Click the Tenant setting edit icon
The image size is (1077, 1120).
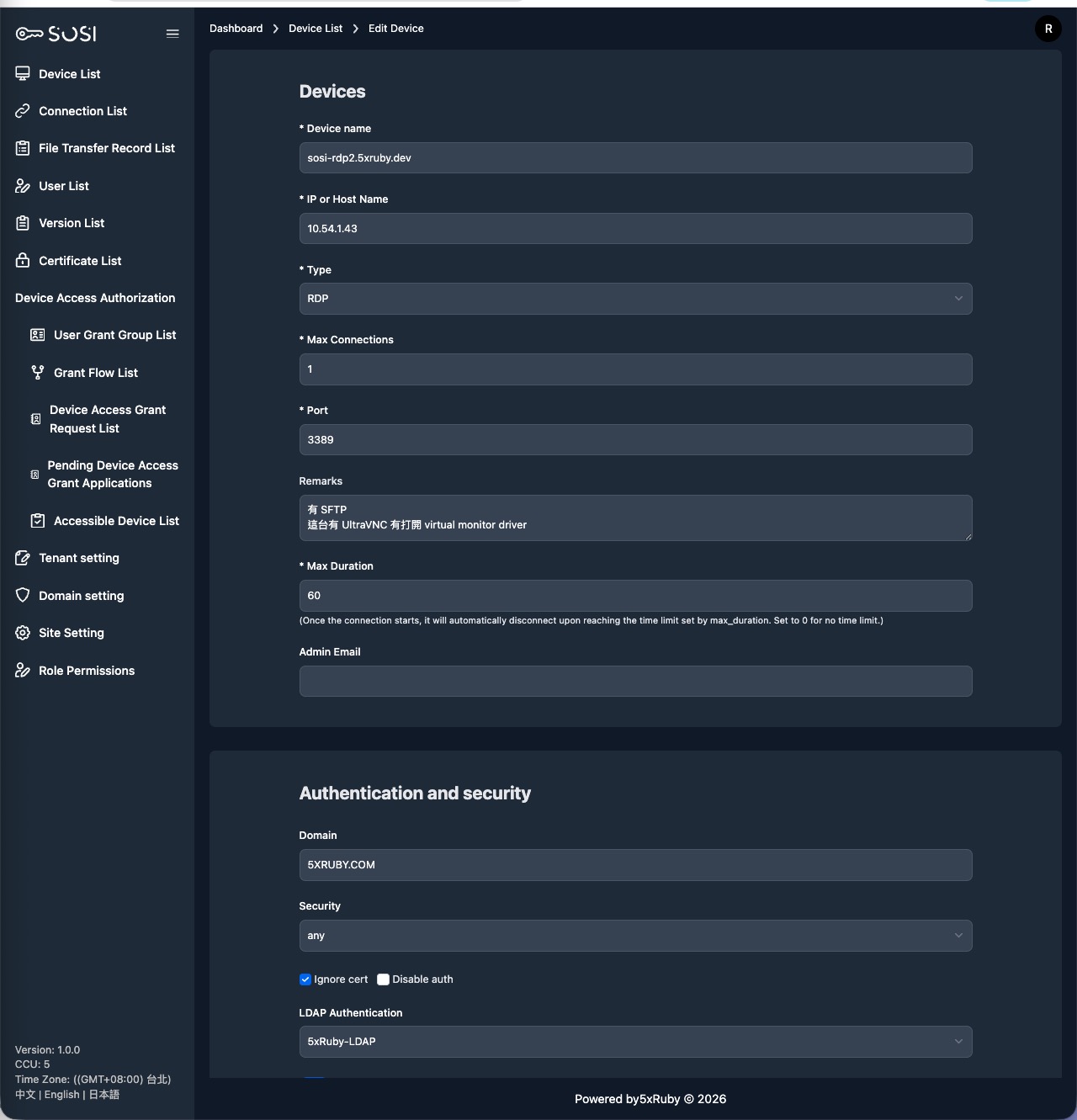pyautogui.click(x=23, y=558)
